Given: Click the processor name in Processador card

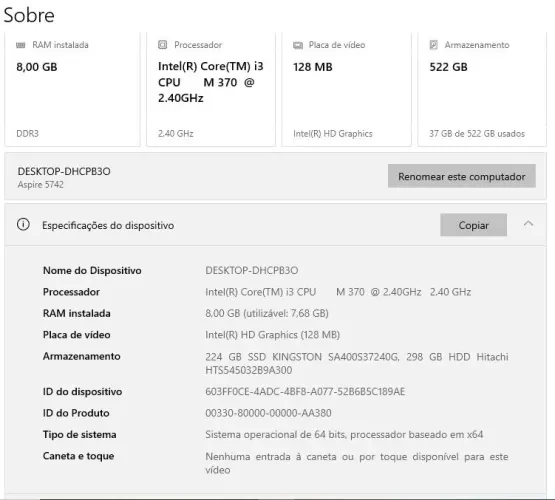Looking at the screenshot, I should coord(211,82).
